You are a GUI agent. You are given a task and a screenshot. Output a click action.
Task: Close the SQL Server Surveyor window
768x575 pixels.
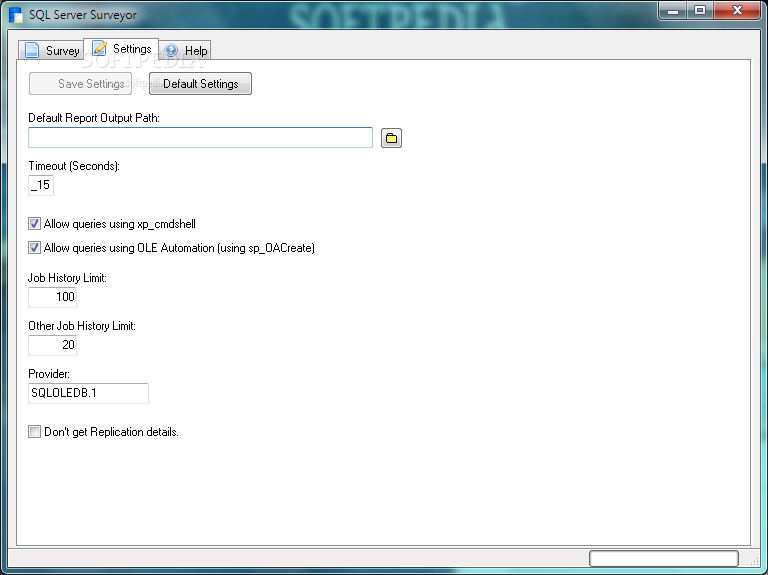737,11
